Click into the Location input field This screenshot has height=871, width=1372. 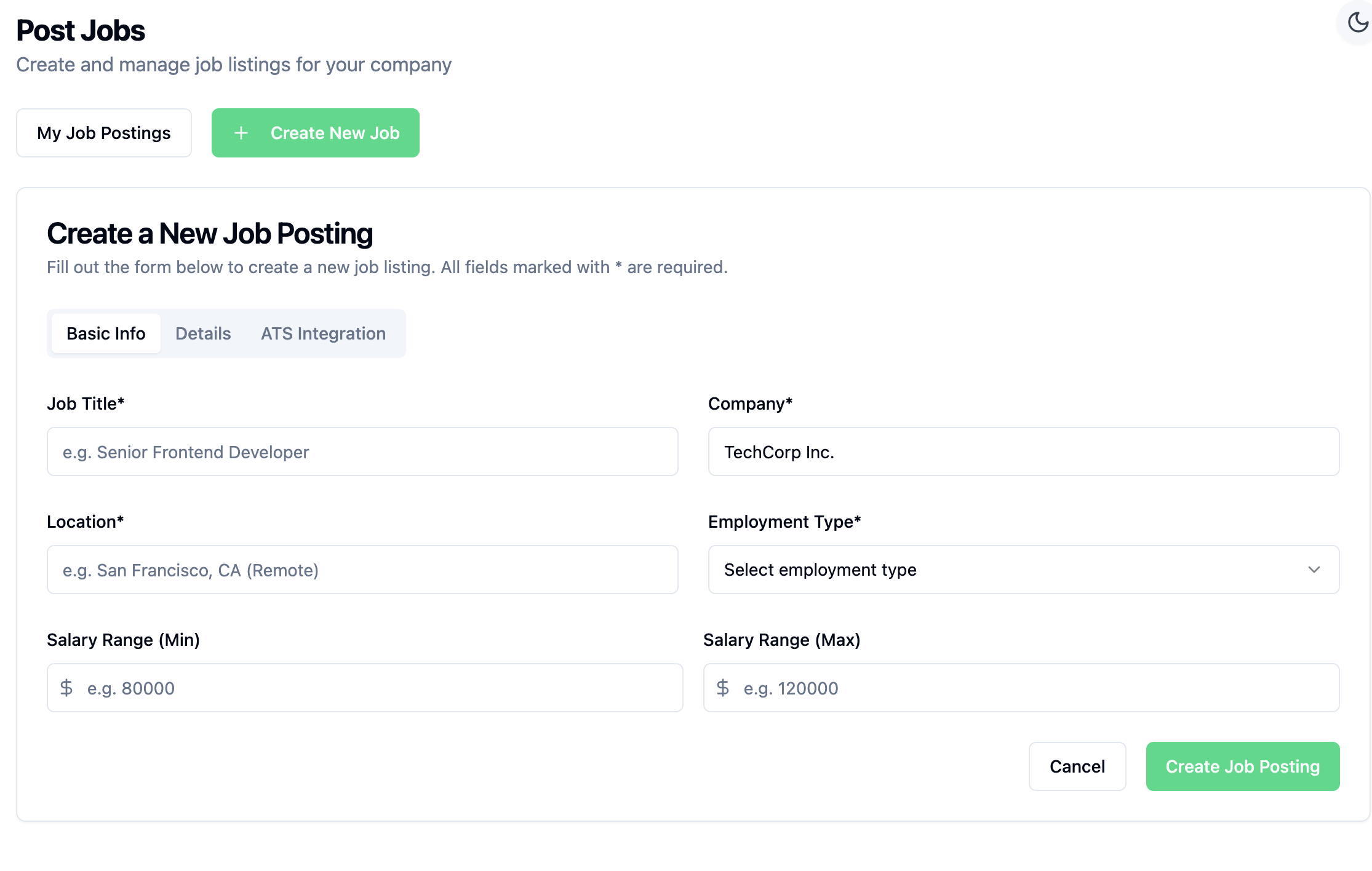click(362, 570)
